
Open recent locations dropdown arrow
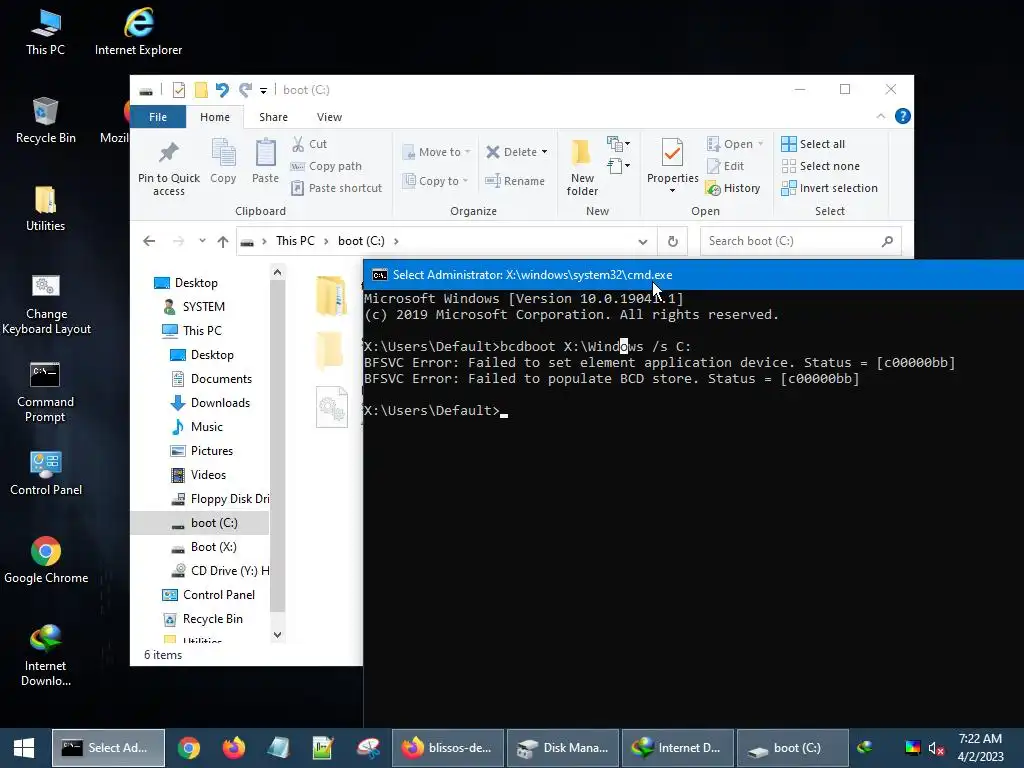(x=202, y=241)
